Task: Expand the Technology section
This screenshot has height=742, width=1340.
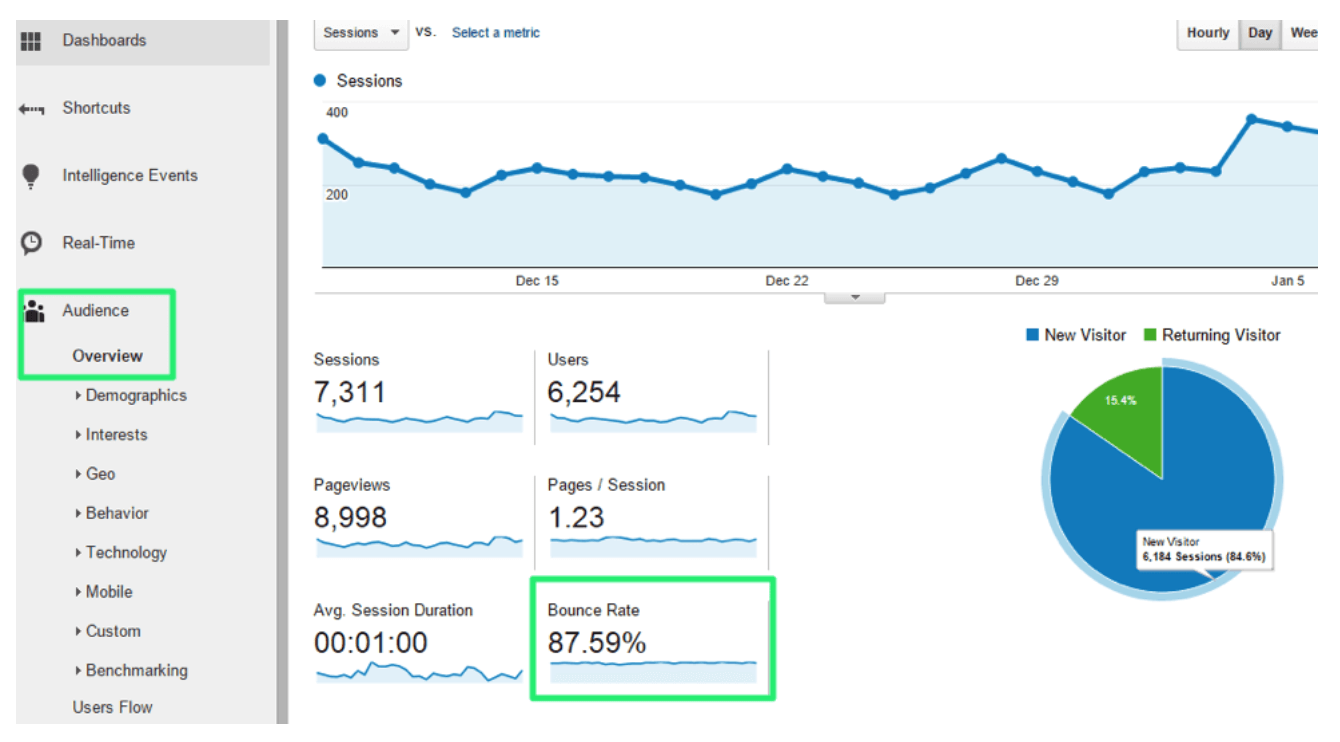Action: tap(125, 552)
